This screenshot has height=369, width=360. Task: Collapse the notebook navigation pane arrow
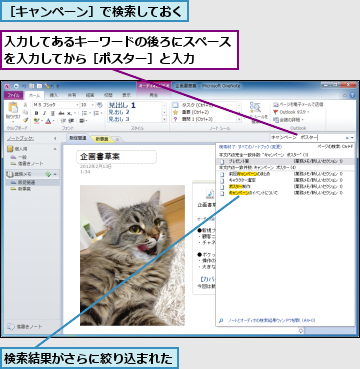(x=55, y=138)
